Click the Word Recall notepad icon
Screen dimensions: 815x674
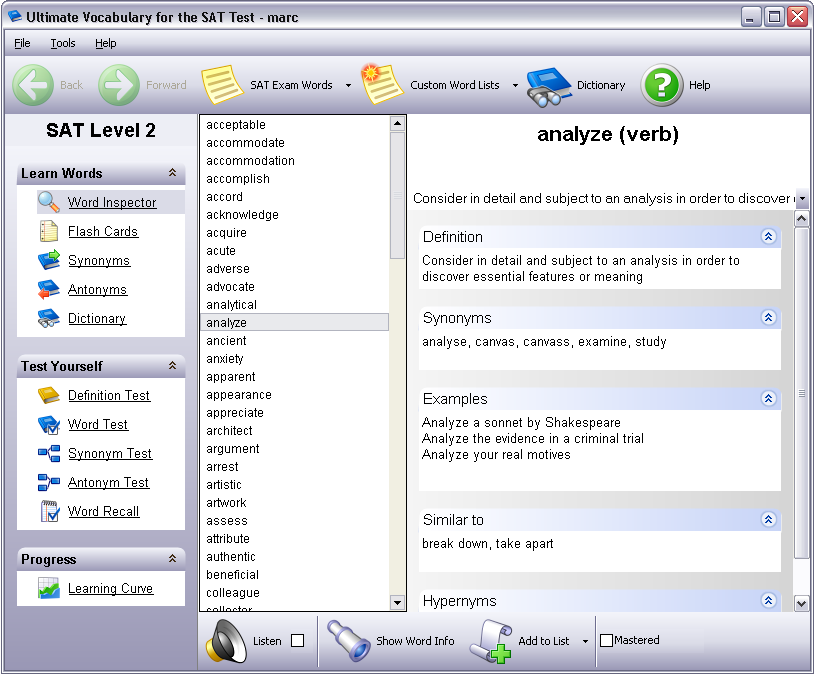[49, 511]
